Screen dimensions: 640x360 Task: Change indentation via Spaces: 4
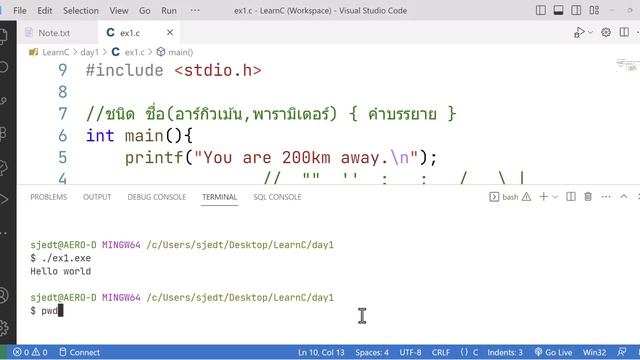click(x=372, y=352)
